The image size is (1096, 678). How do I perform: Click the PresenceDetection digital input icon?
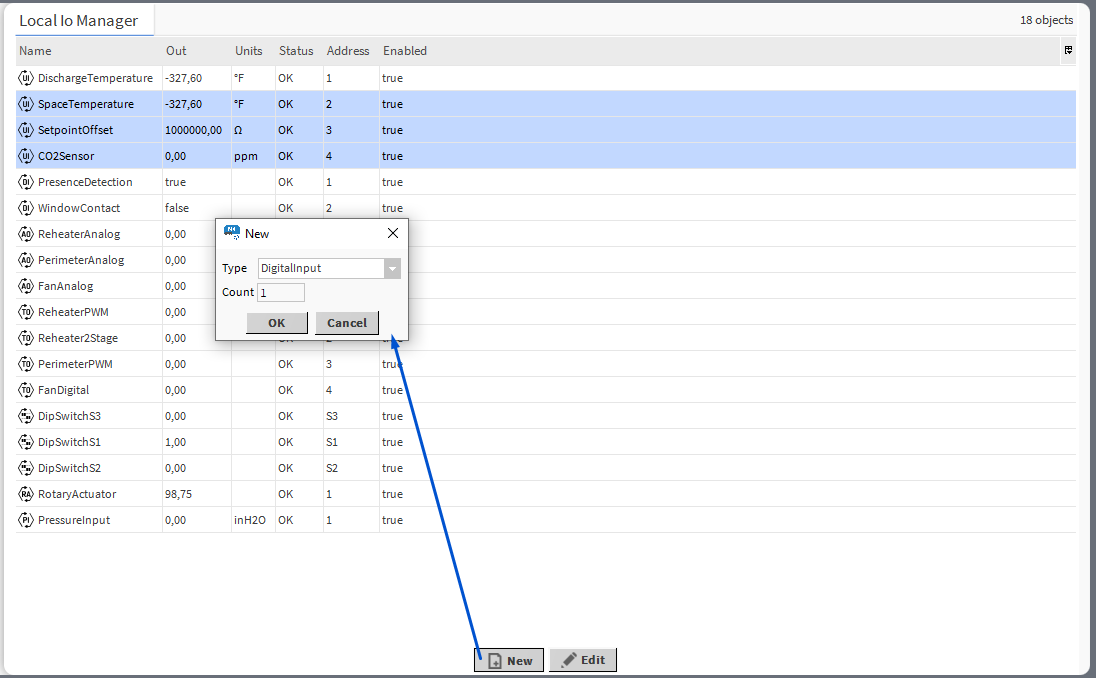[x=26, y=182]
